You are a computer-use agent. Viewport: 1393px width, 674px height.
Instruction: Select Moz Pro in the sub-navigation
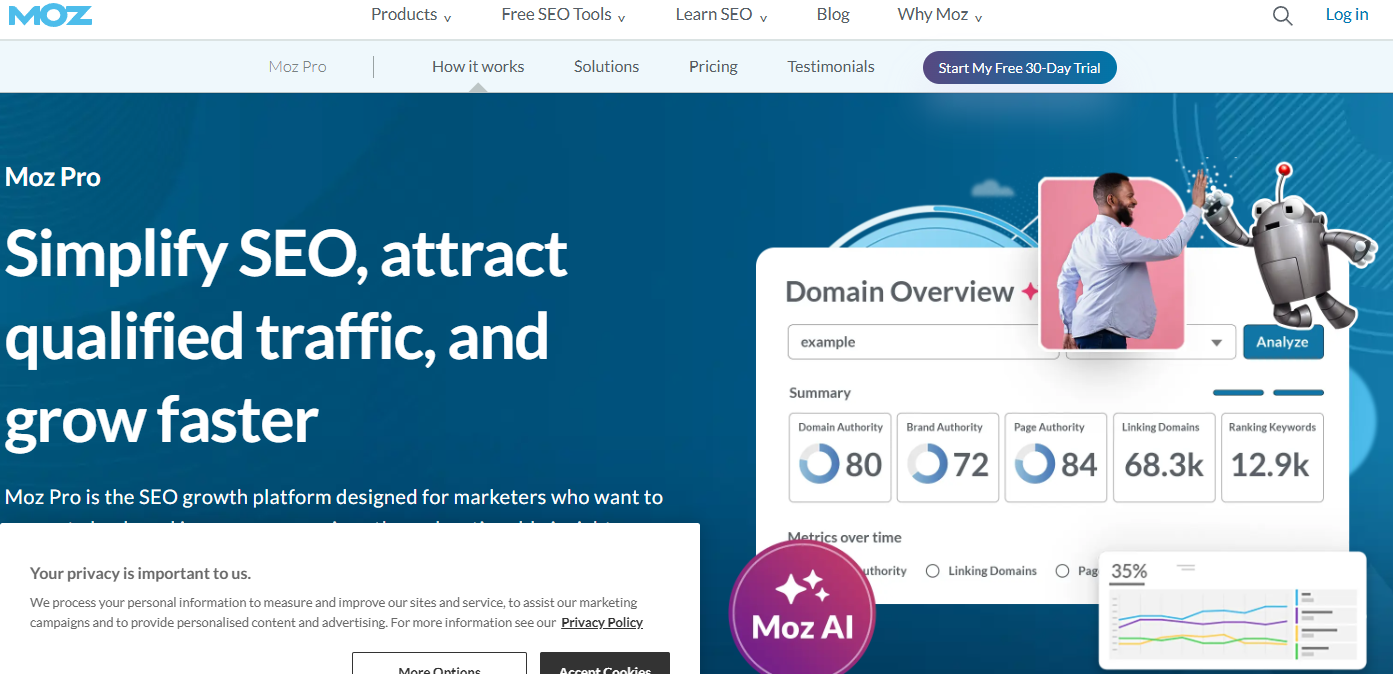(298, 67)
